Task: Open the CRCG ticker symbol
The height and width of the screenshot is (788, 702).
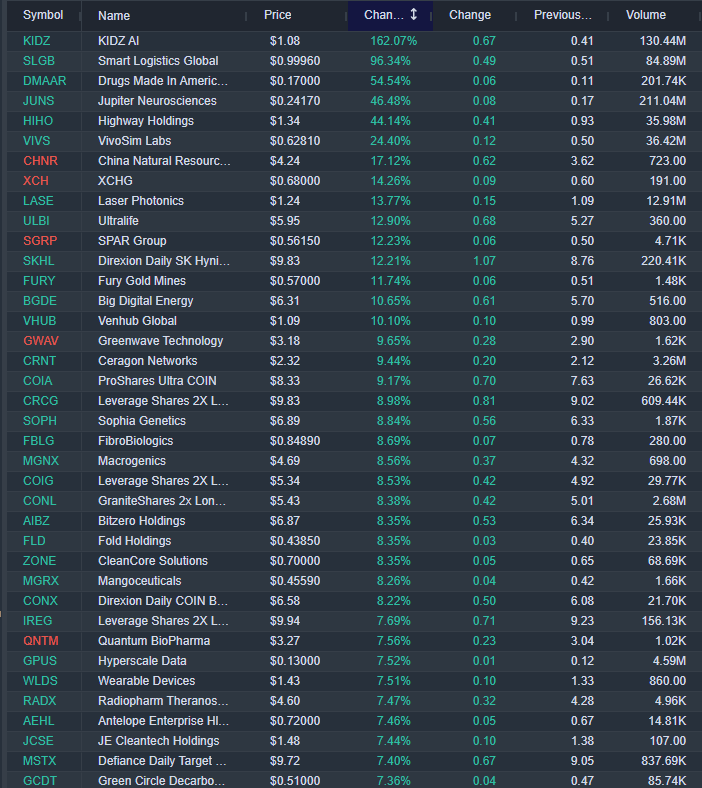Action: (41, 401)
